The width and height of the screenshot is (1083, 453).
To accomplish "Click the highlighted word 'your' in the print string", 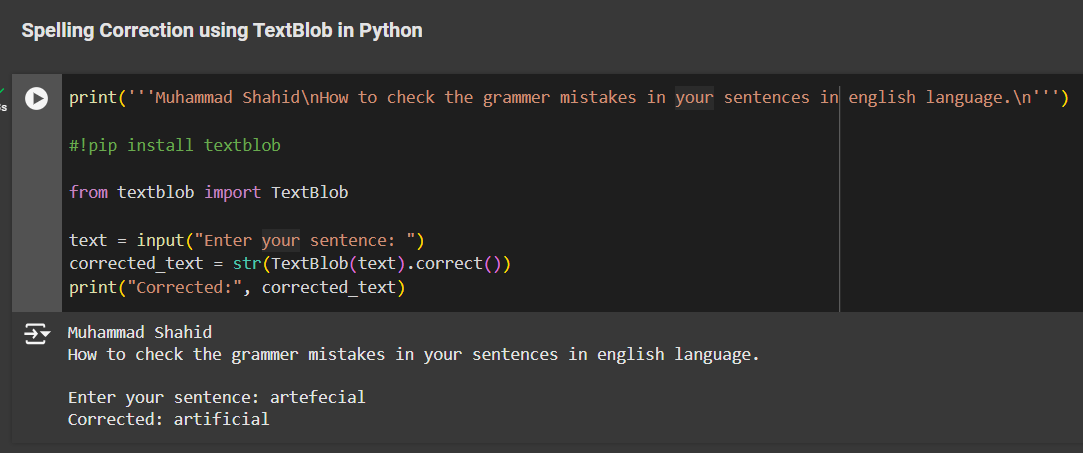I will [694, 98].
